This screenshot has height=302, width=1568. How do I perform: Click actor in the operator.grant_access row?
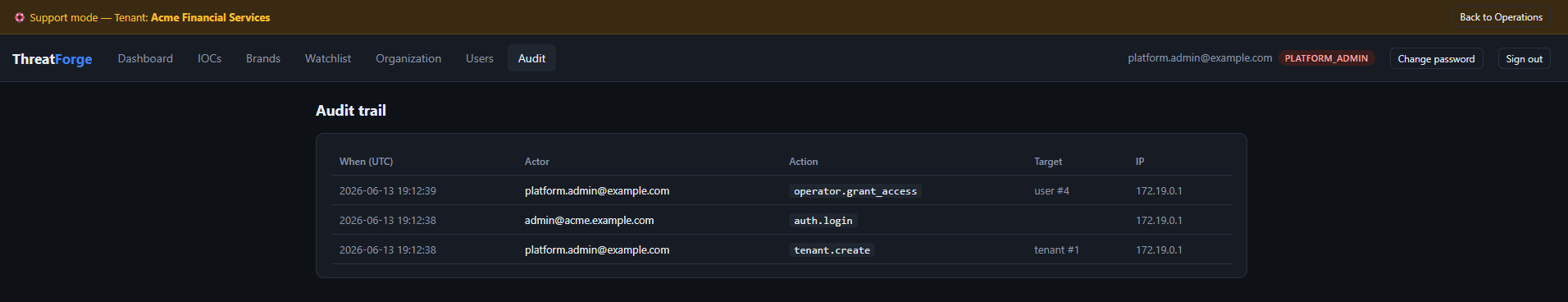click(x=597, y=191)
